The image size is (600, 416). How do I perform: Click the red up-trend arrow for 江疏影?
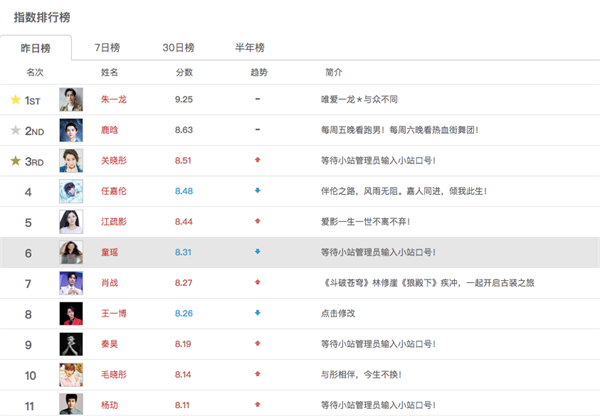258,222
